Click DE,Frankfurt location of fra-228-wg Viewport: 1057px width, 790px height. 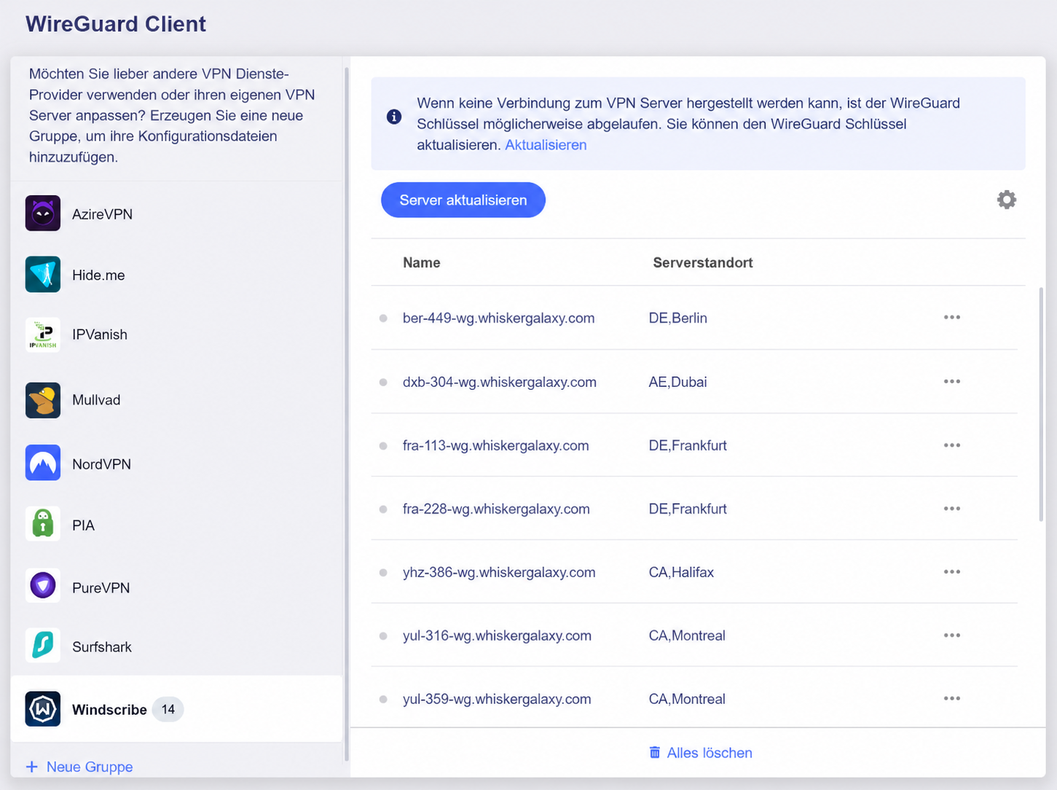688,509
